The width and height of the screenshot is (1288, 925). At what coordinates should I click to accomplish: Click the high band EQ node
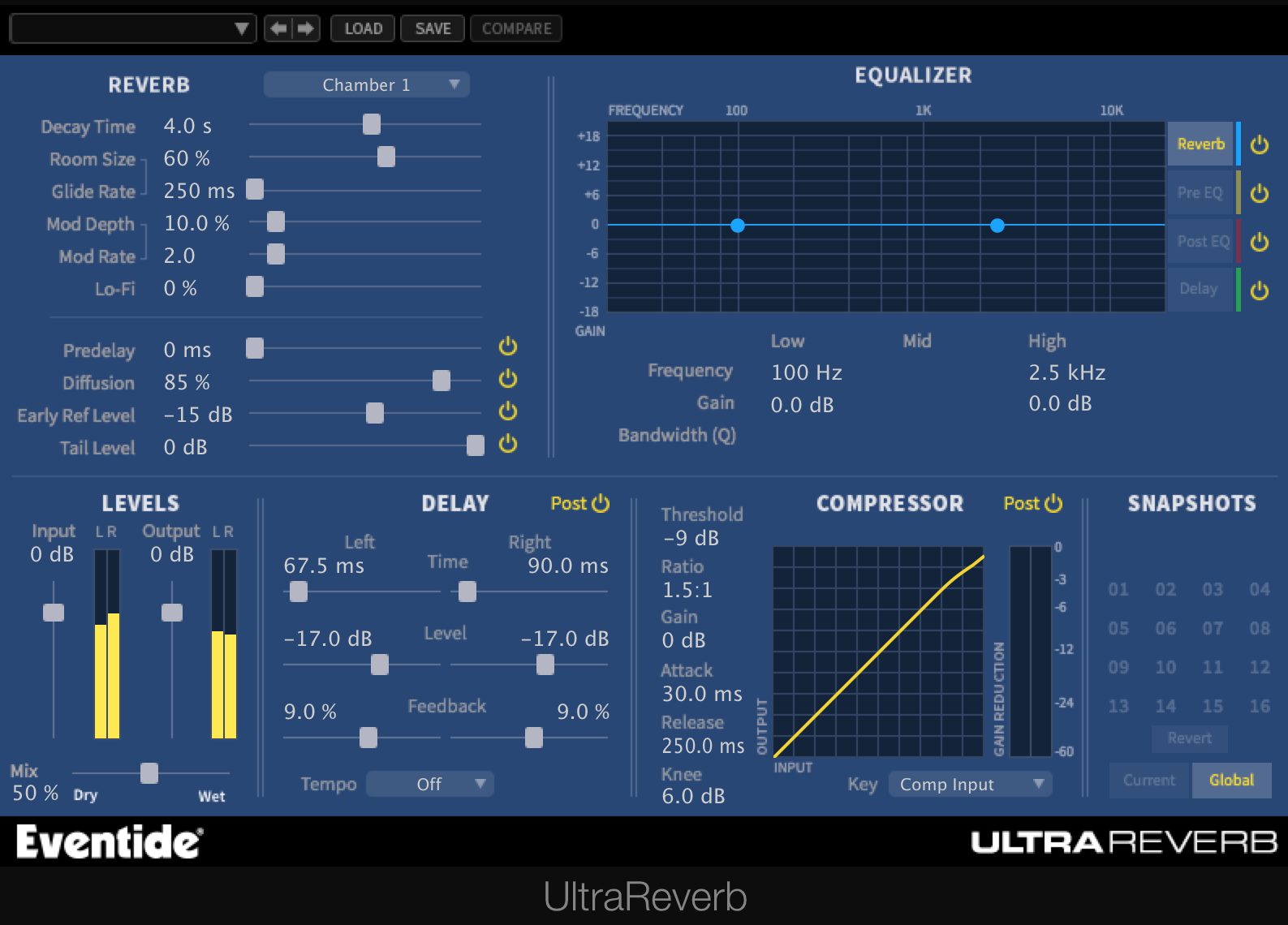(997, 226)
